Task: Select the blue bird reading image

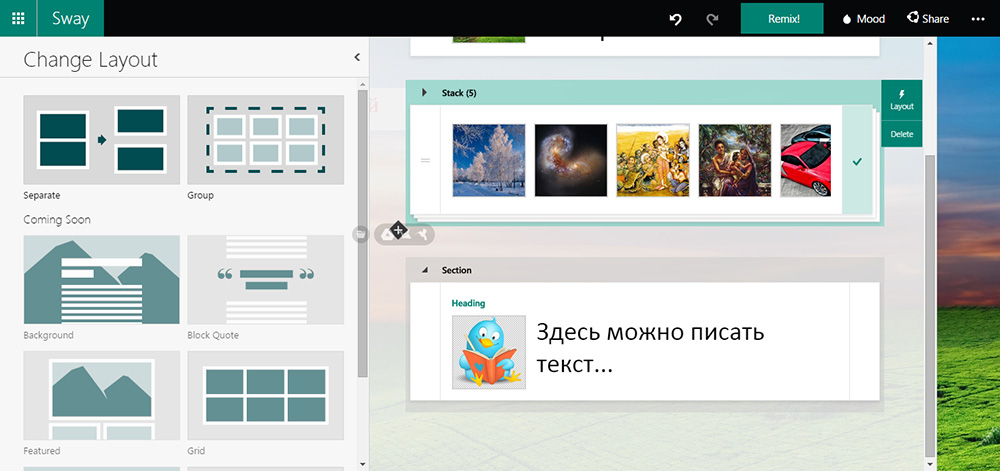Action: pyautogui.click(x=489, y=352)
